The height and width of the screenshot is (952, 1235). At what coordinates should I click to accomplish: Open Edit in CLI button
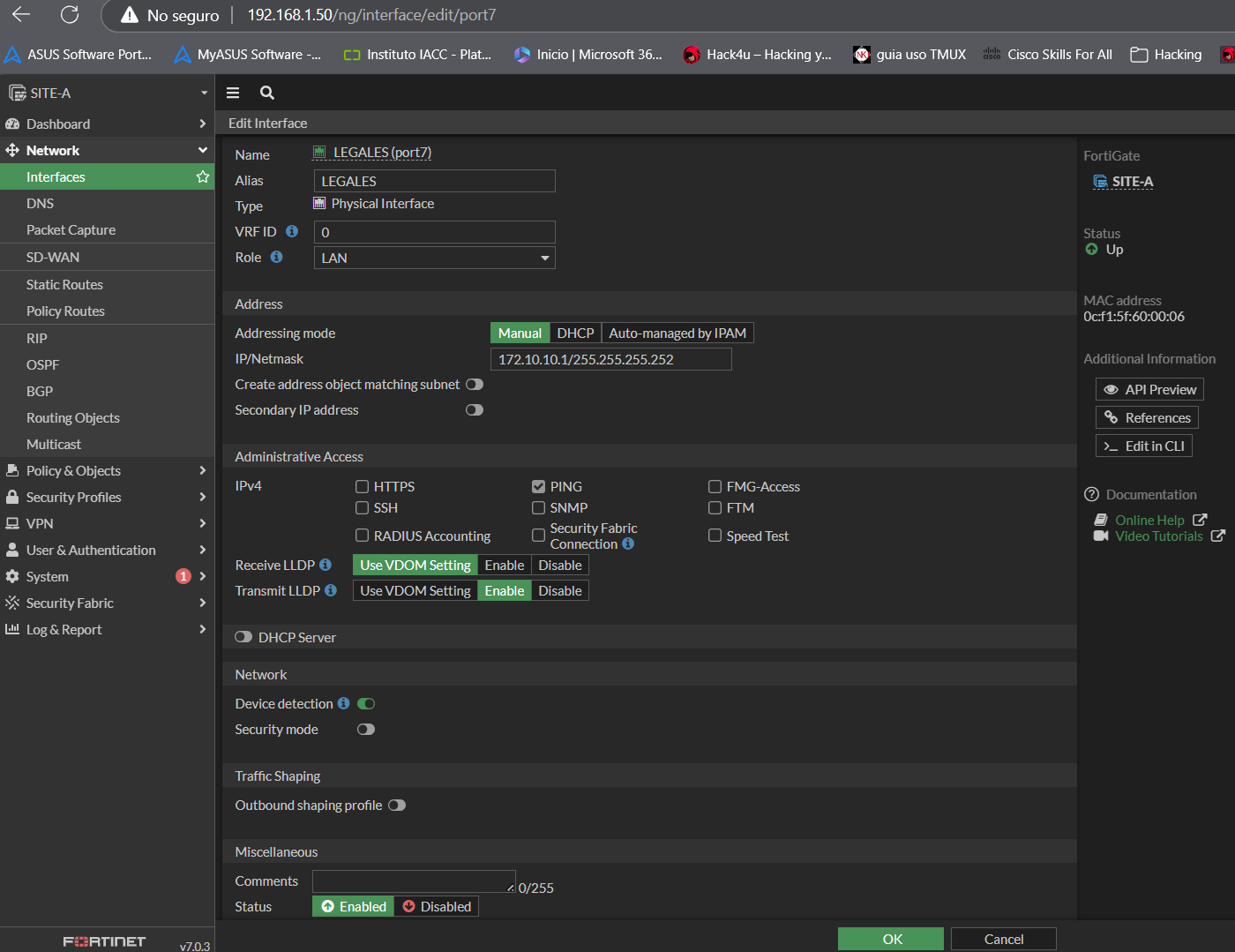[1143, 446]
